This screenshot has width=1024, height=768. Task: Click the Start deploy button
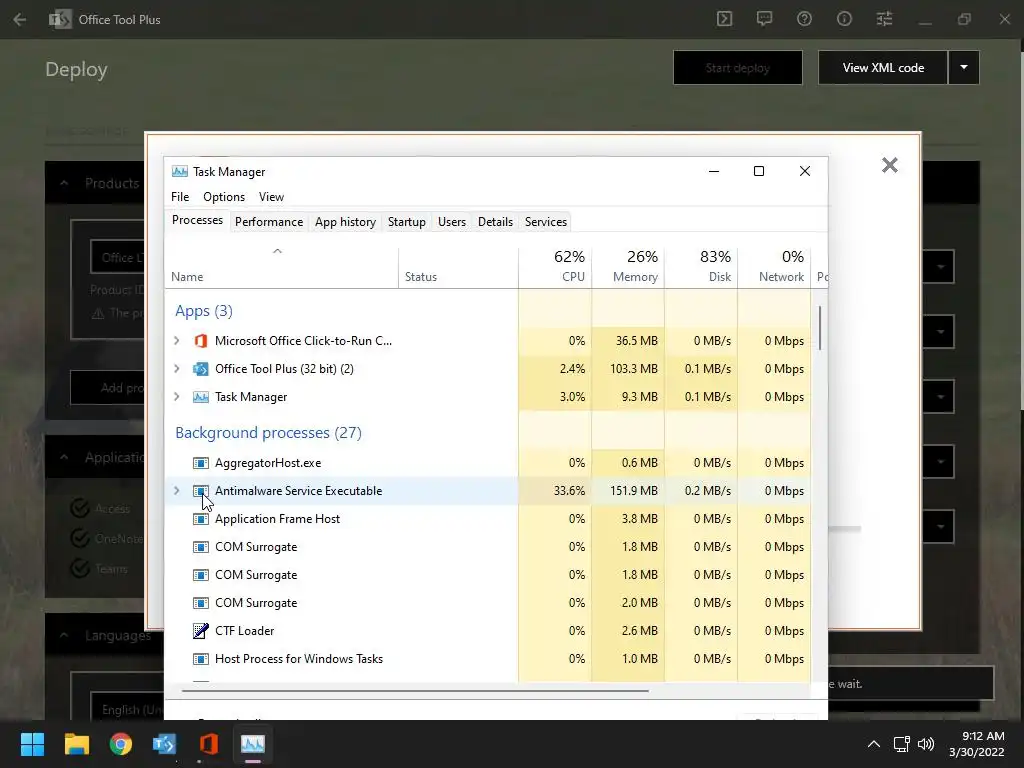pyautogui.click(x=738, y=68)
